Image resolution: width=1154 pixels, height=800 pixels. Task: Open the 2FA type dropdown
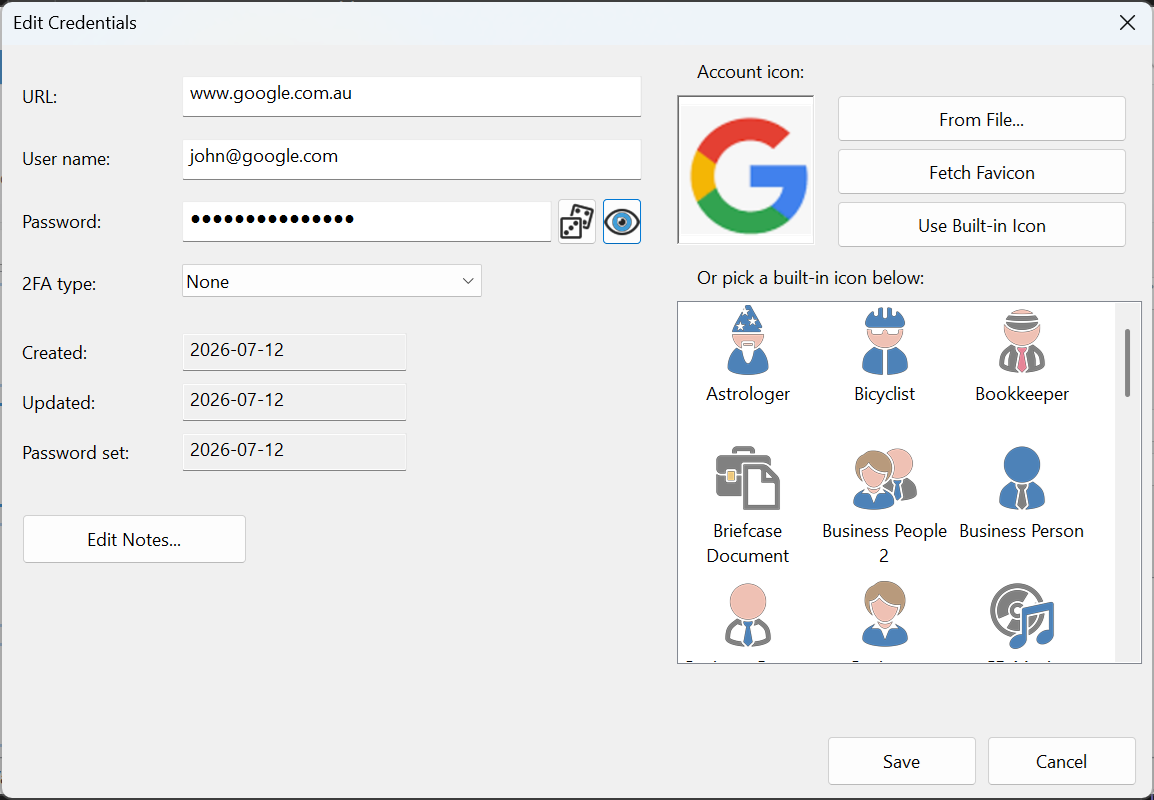[332, 281]
